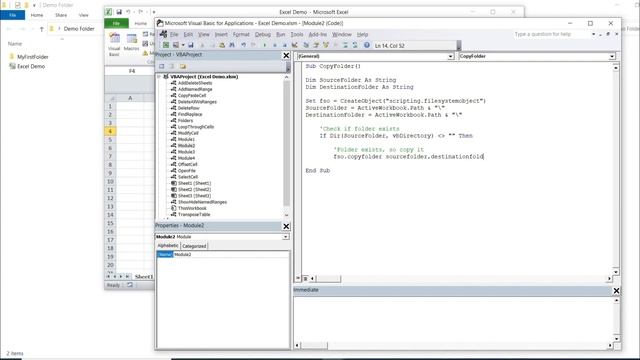
Task: Click the Excel Name Box showing F4
Action: tap(130, 71)
